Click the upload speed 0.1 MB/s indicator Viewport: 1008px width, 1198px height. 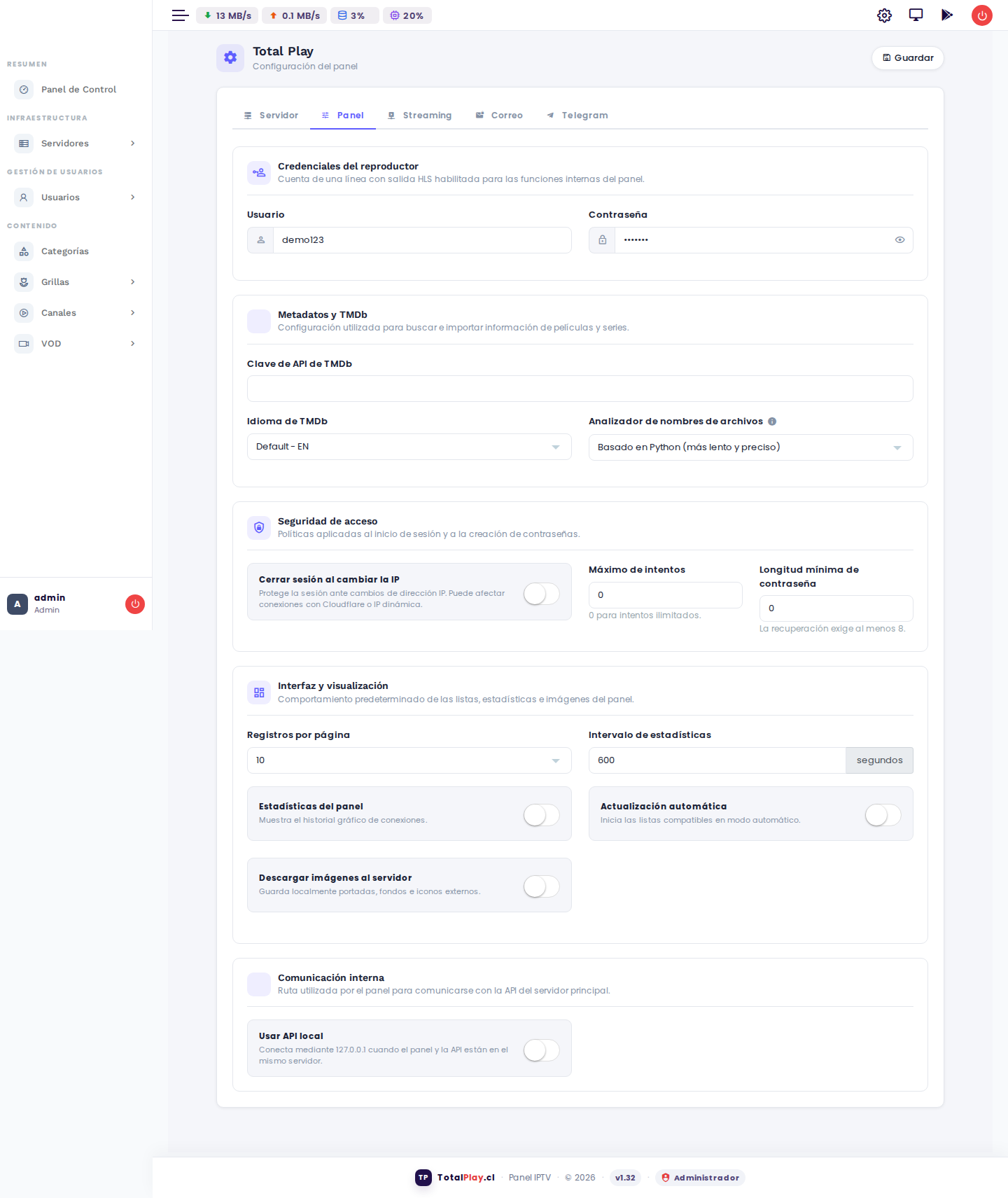tap(295, 15)
